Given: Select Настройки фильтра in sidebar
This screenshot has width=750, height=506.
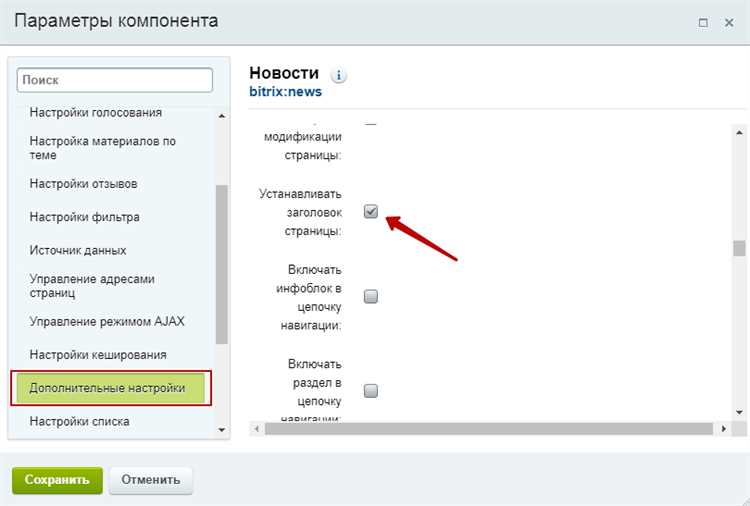Looking at the screenshot, I should (85, 217).
